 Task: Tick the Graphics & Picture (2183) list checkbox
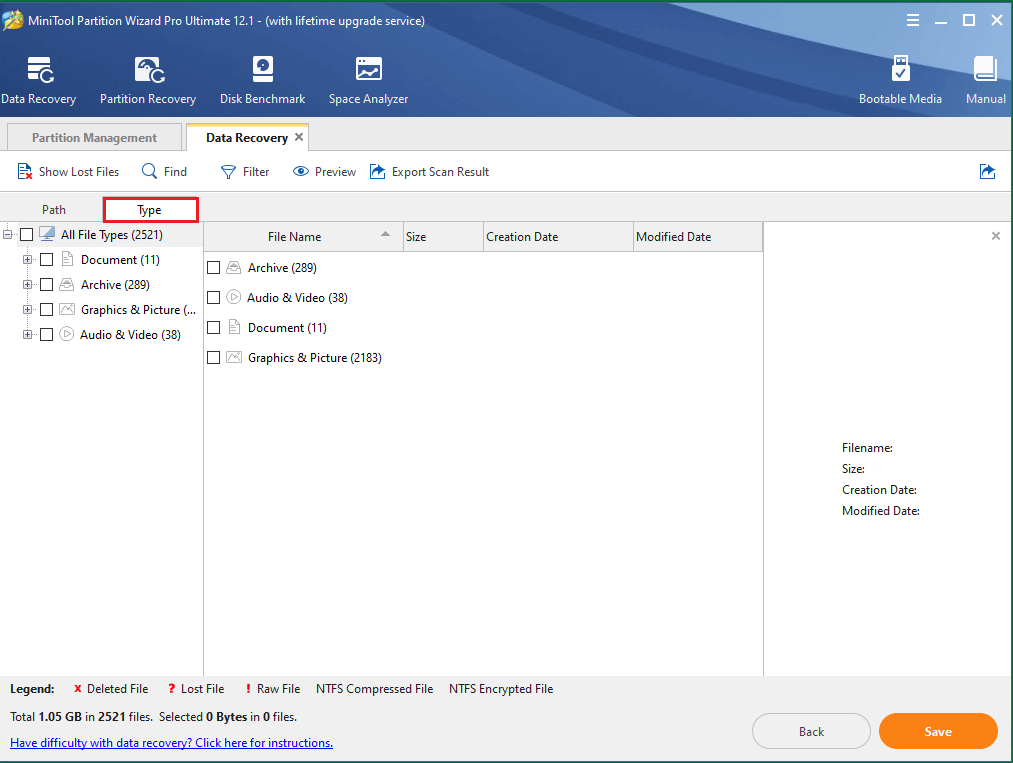(213, 358)
